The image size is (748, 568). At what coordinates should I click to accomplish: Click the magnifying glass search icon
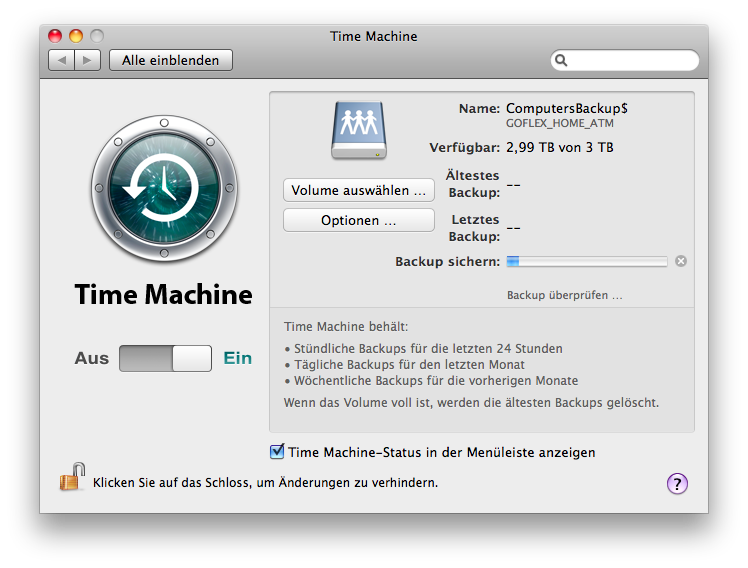561,61
